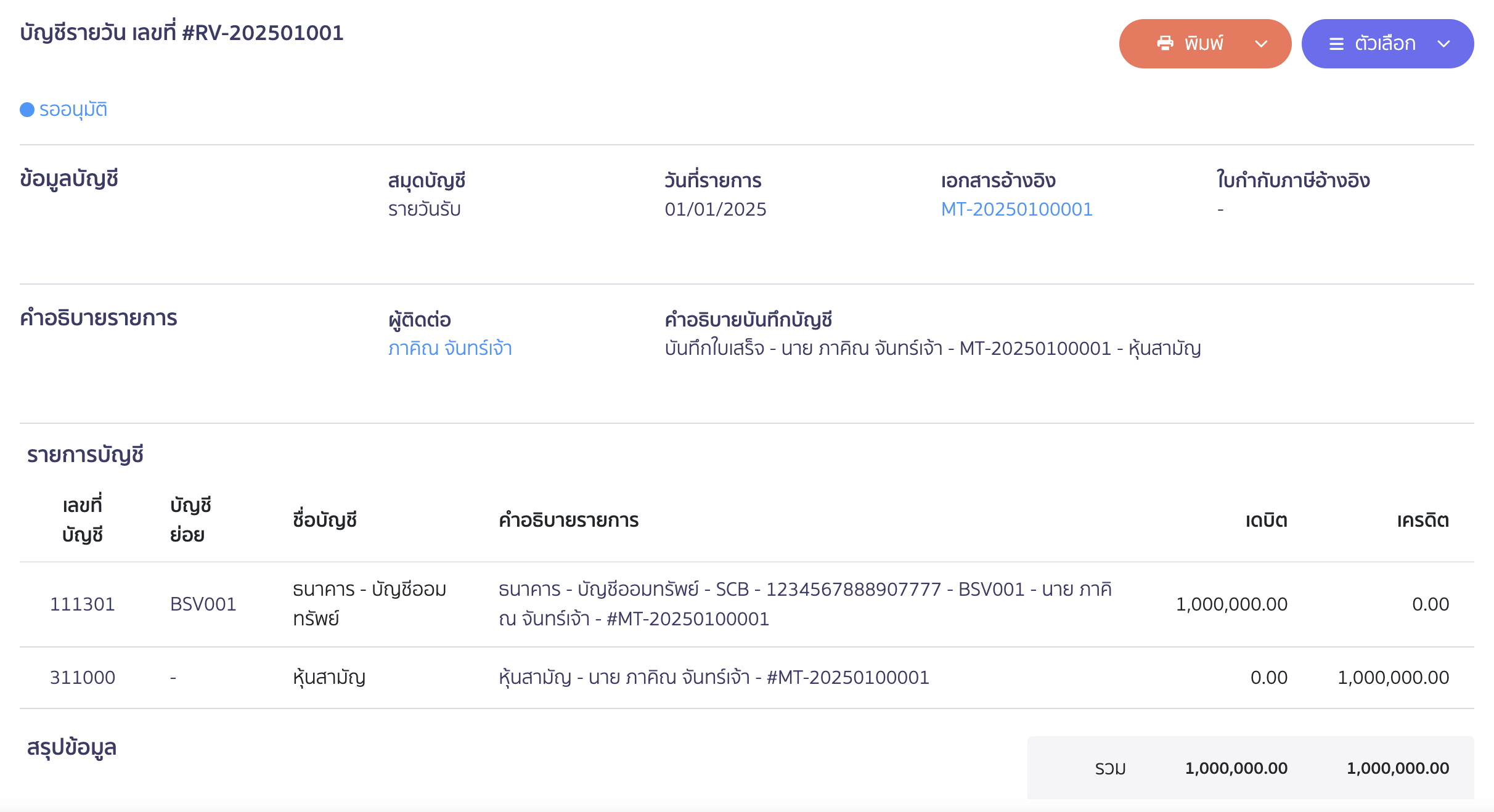
Task: Click the หุ้นสามัญ account name cell
Action: (329, 678)
